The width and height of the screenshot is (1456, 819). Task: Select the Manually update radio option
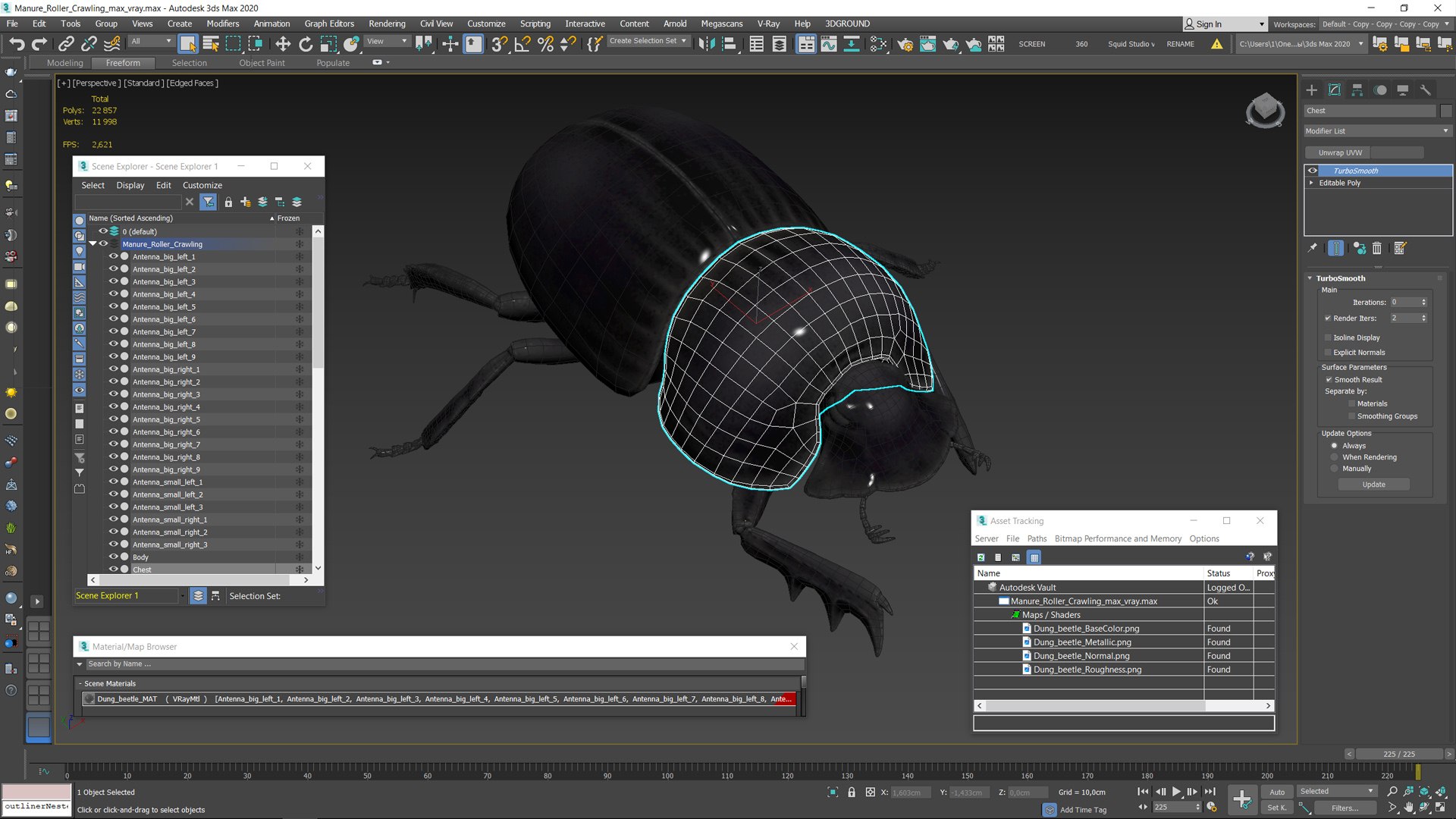coord(1335,469)
